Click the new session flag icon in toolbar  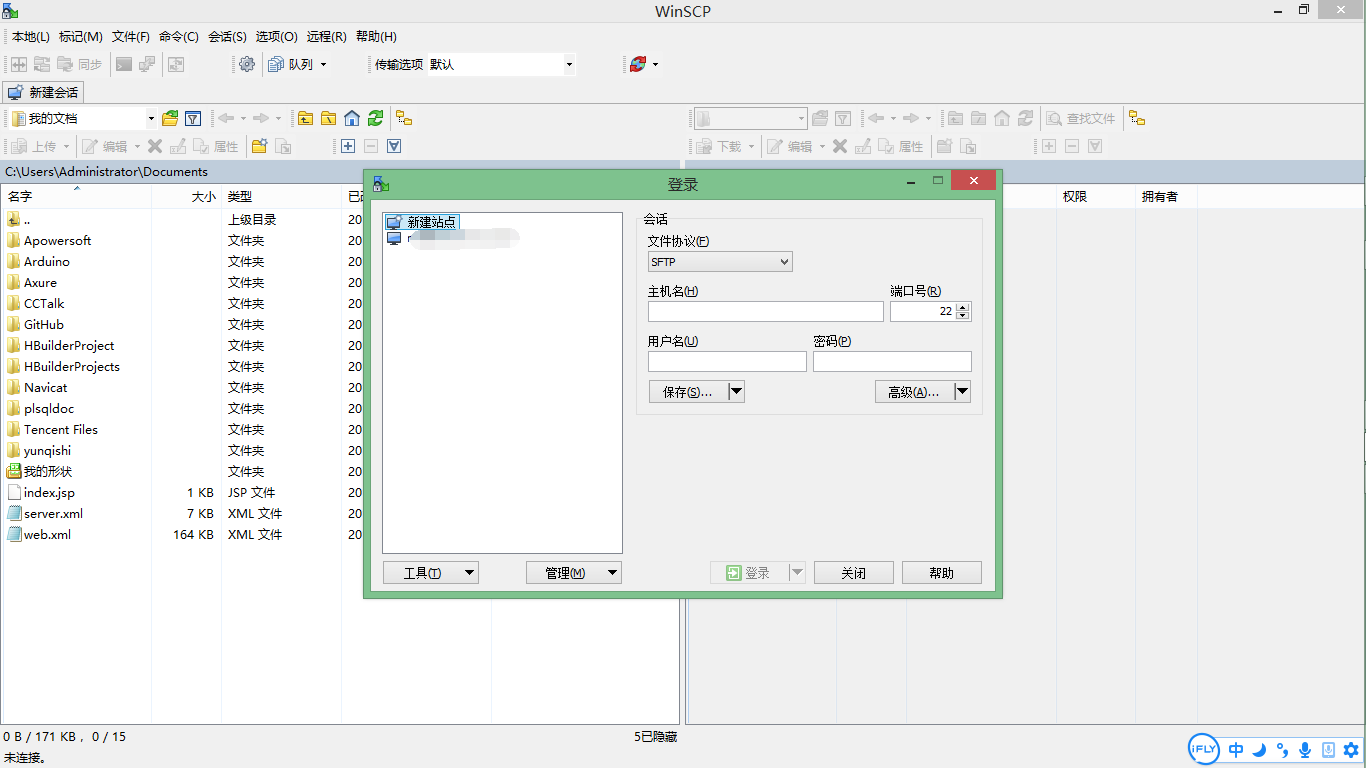click(x=637, y=64)
